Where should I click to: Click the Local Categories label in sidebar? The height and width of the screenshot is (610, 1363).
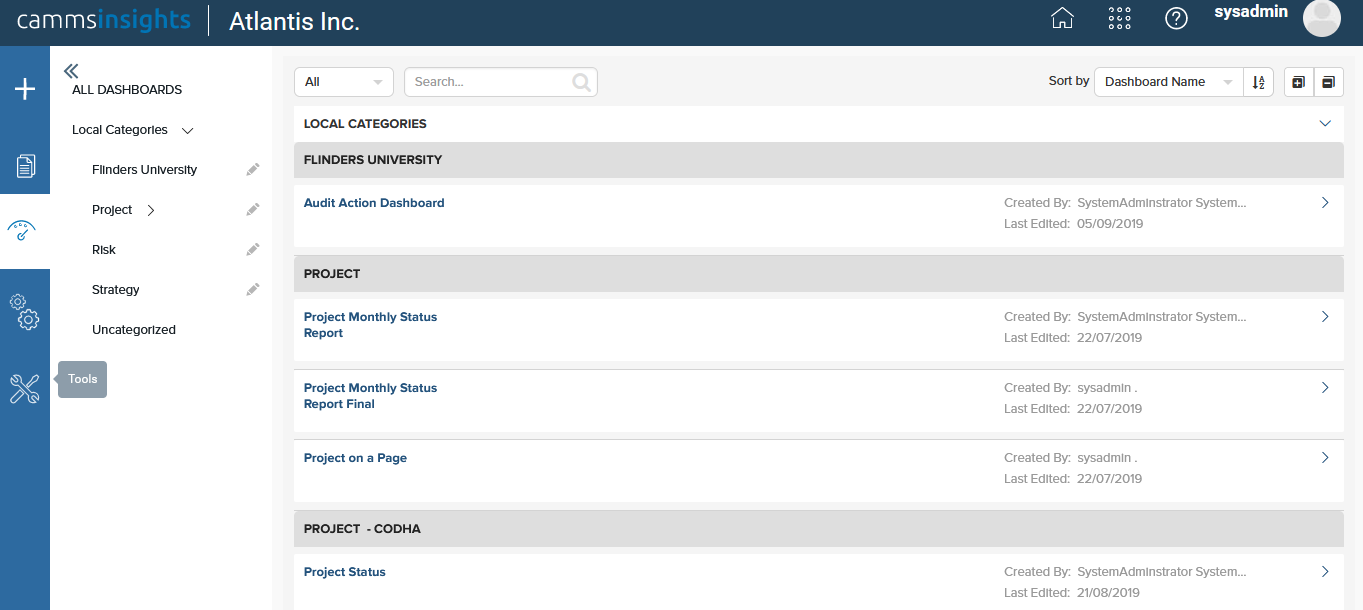120,130
